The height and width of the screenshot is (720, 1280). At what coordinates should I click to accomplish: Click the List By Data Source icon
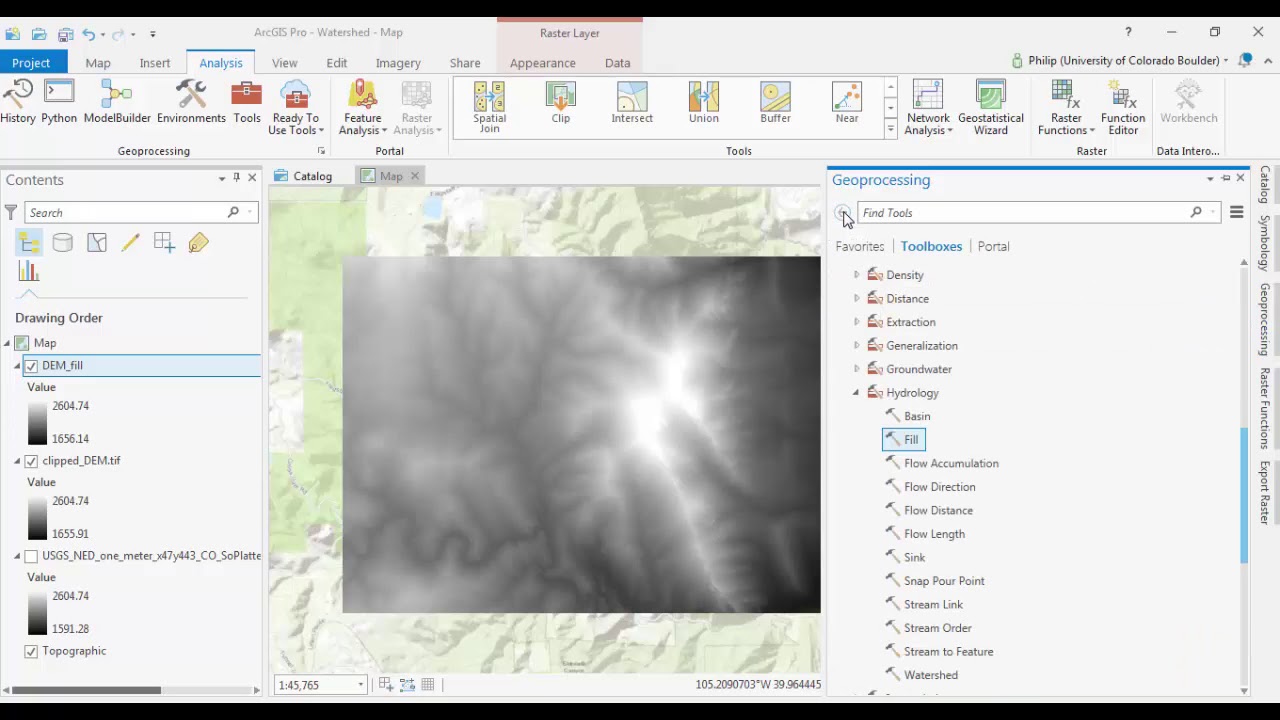(x=62, y=243)
